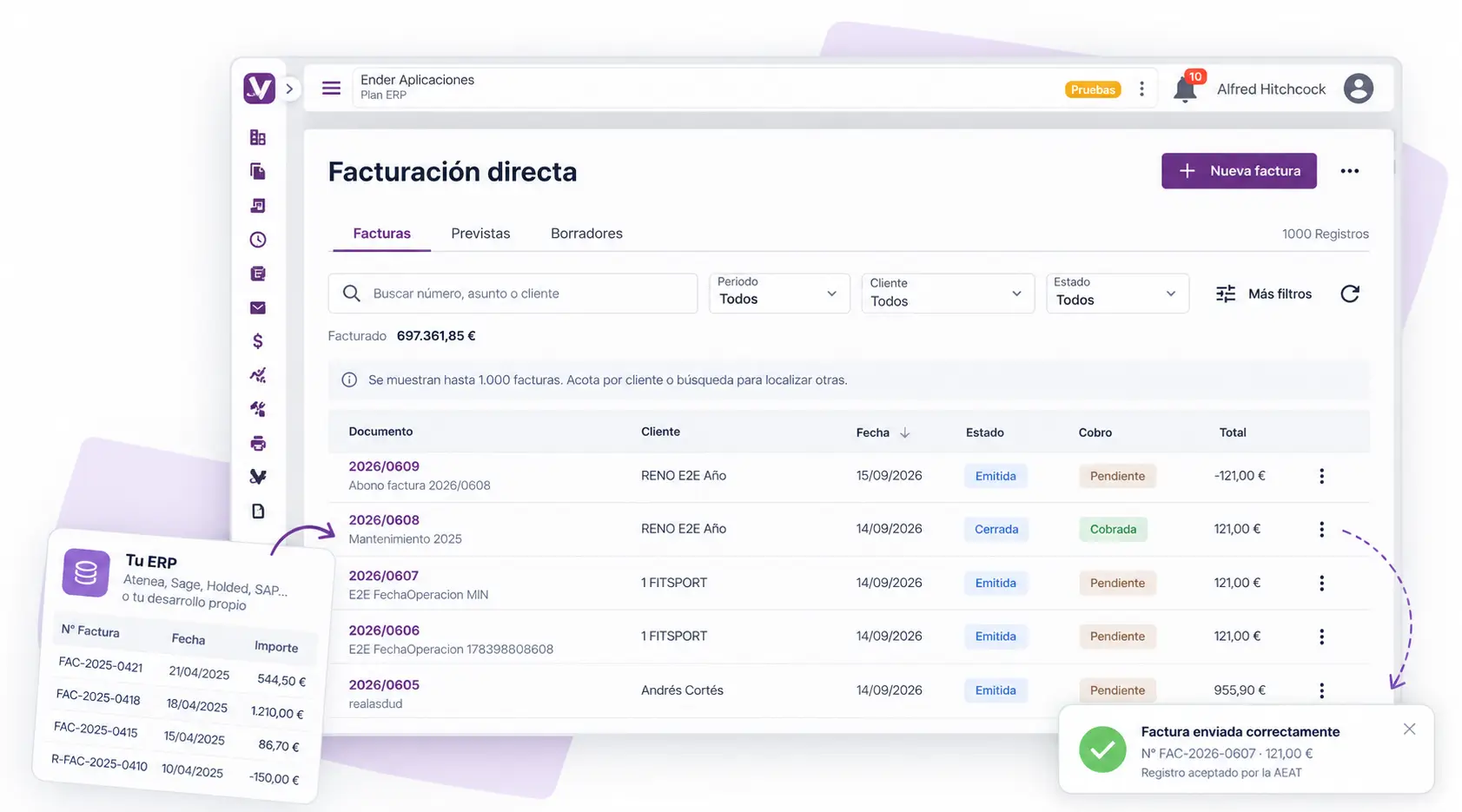Image resolution: width=1462 pixels, height=812 pixels.
Task: Click the info icon in the notice banner
Action: (x=349, y=380)
